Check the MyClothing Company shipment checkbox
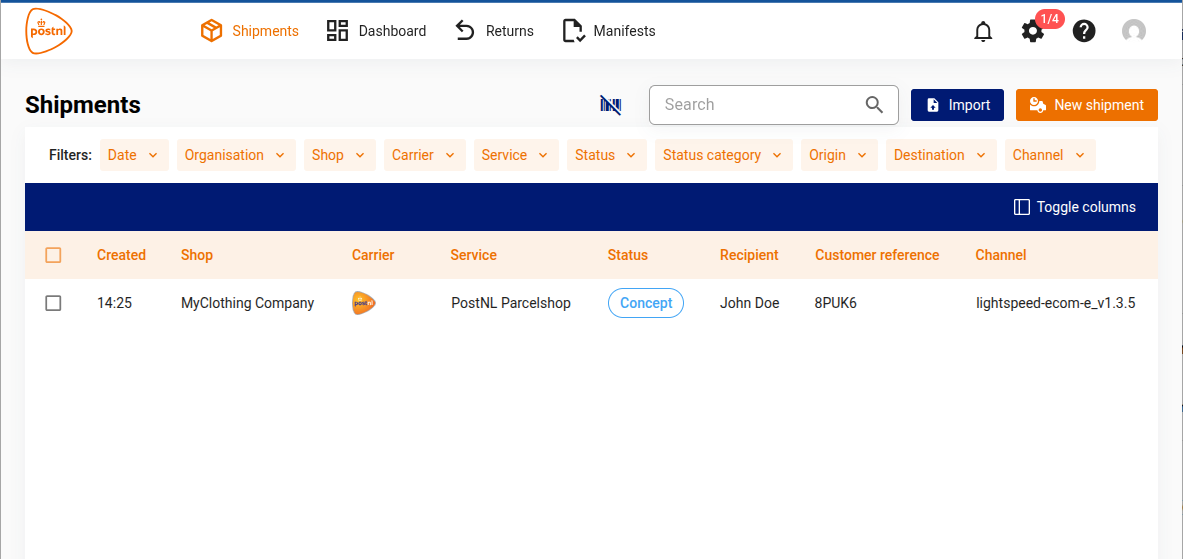Image resolution: width=1183 pixels, height=559 pixels. (x=54, y=303)
